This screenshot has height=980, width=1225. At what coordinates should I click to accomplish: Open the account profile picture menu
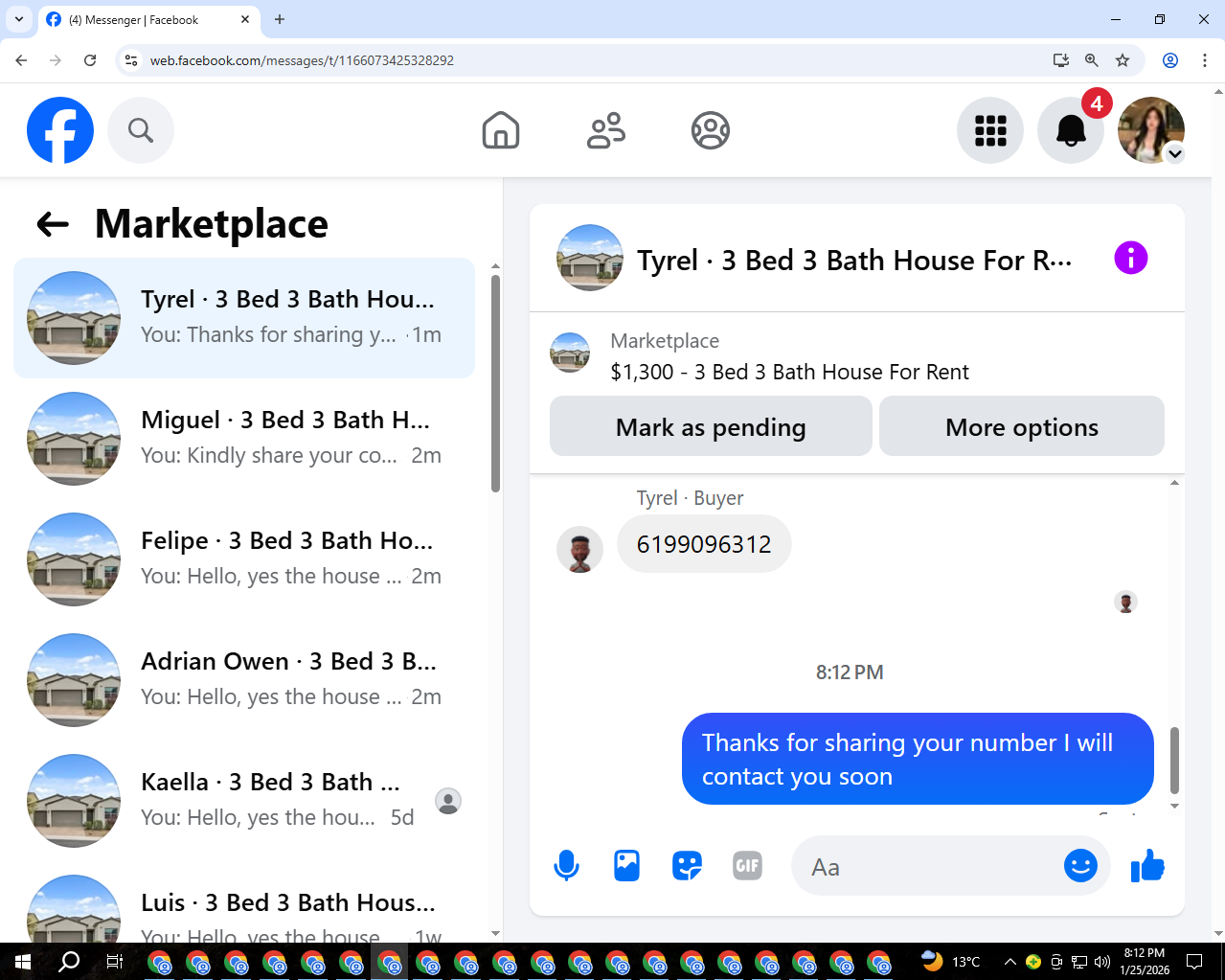[x=1151, y=130]
